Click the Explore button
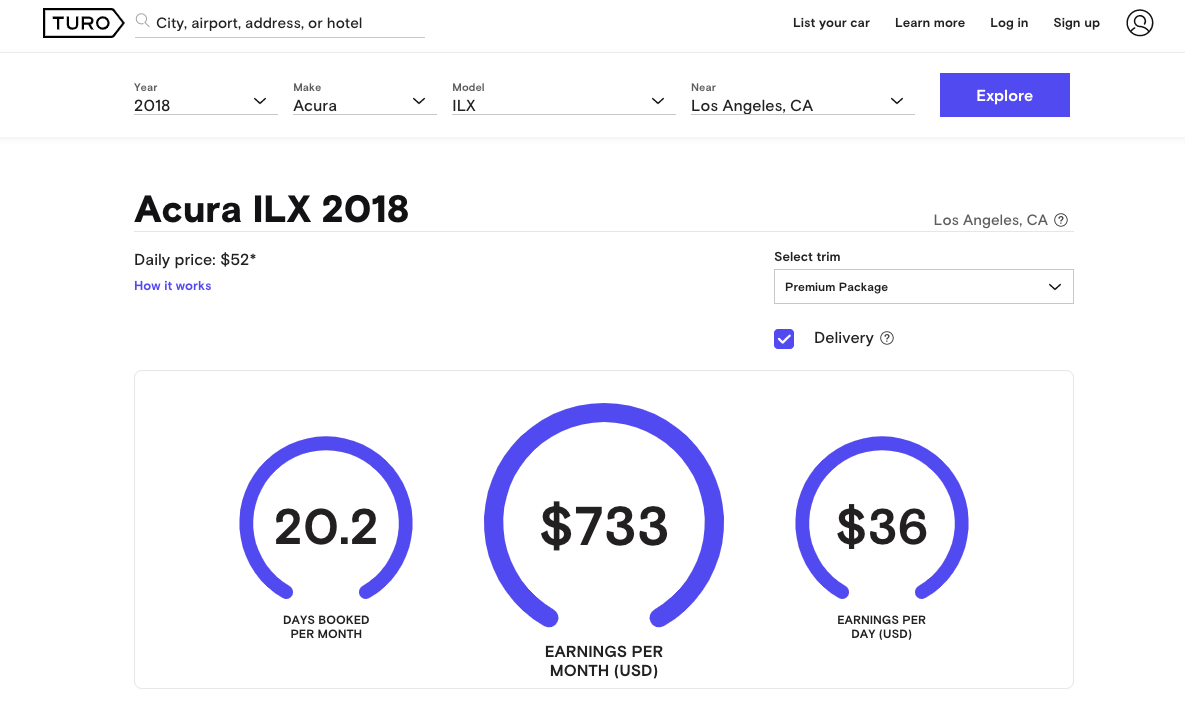1185x712 pixels. (x=1004, y=95)
